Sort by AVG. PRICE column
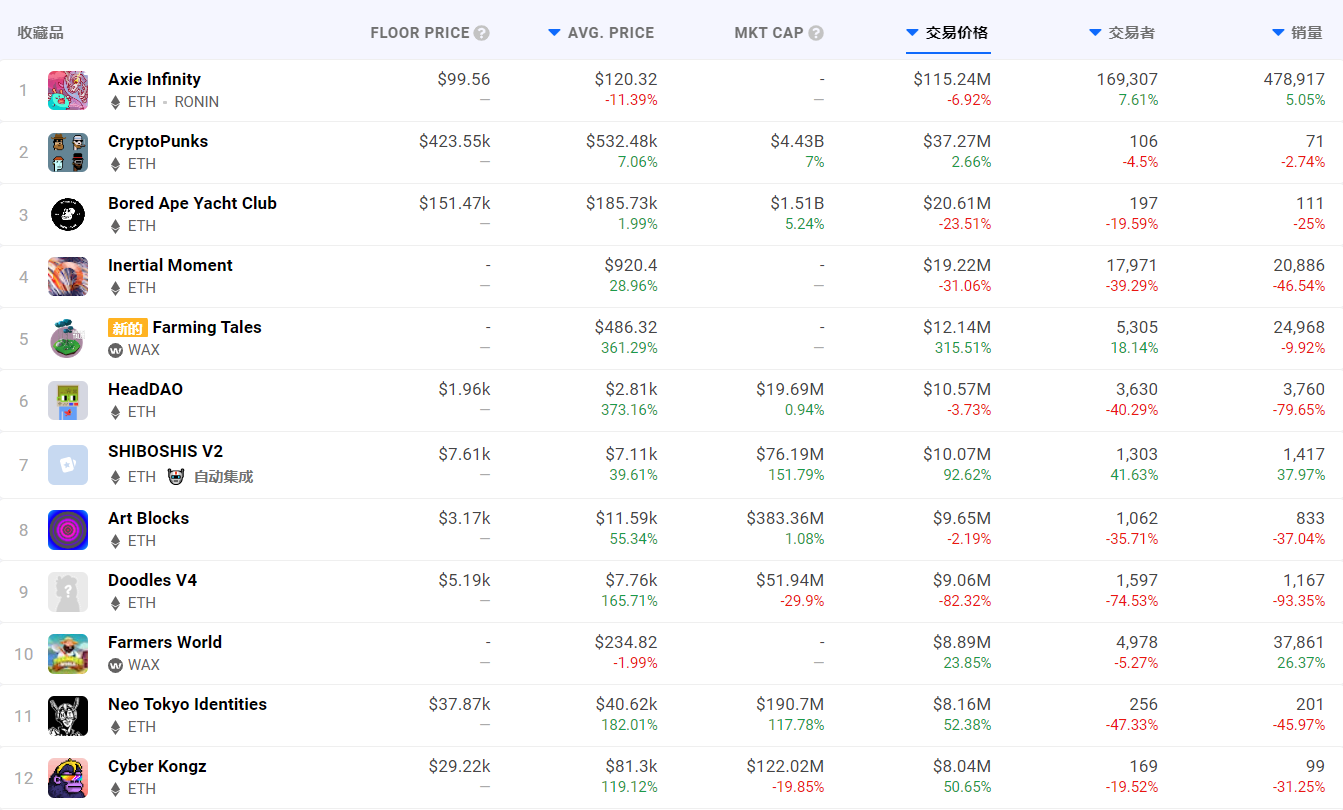 coord(601,33)
